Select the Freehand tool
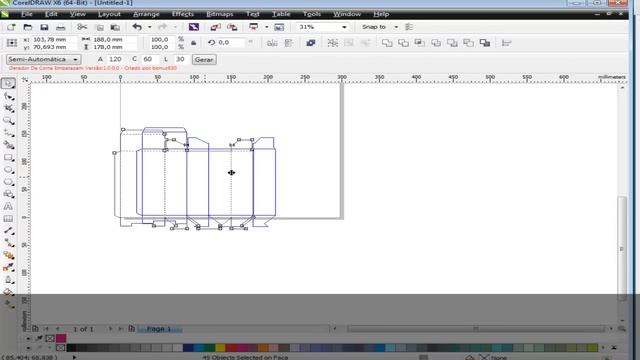This screenshot has height=360, width=640. click(8, 133)
